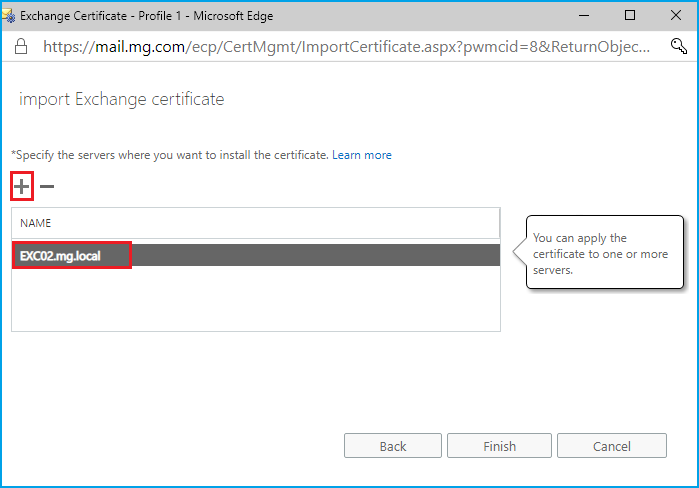This screenshot has width=699, height=488.
Task: Click empty area below the server list row
Action: click(x=255, y=298)
